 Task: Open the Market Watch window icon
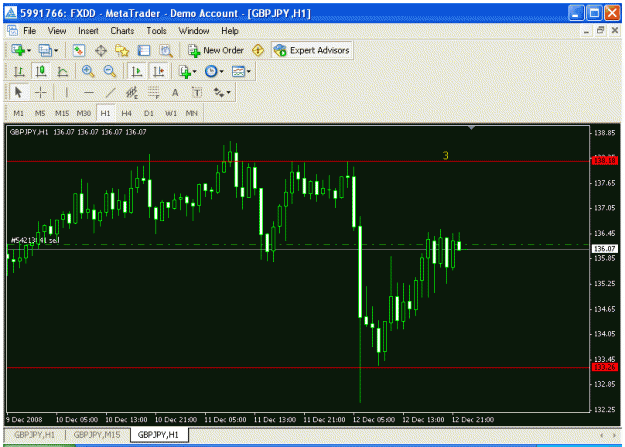click(79, 51)
